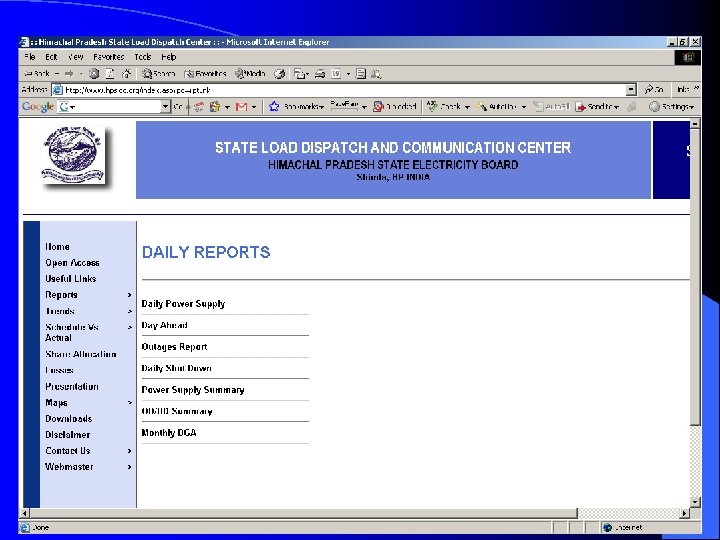Screen dimensions: 720x540
Task: Open the Monthly DGA report link
Action: coord(169,433)
